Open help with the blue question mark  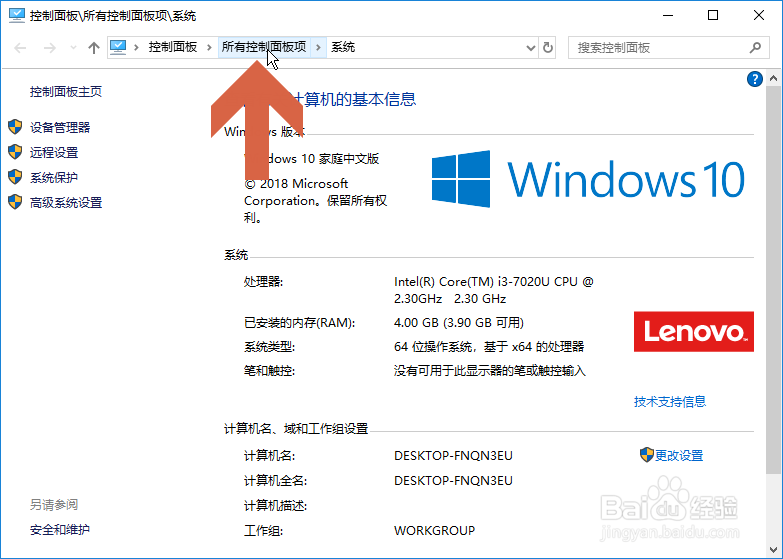point(755,79)
